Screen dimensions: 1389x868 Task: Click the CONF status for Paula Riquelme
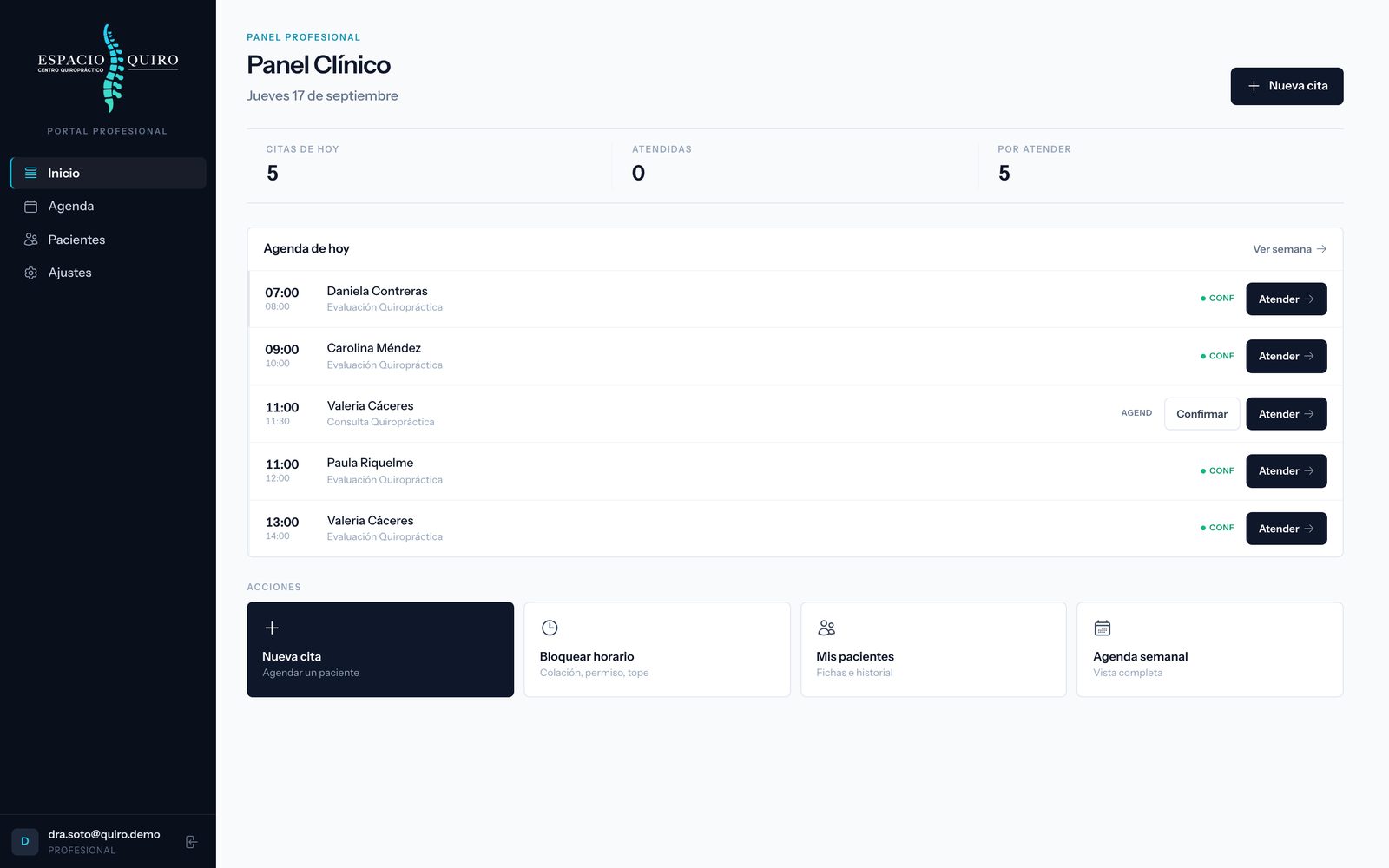[x=1217, y=470]
